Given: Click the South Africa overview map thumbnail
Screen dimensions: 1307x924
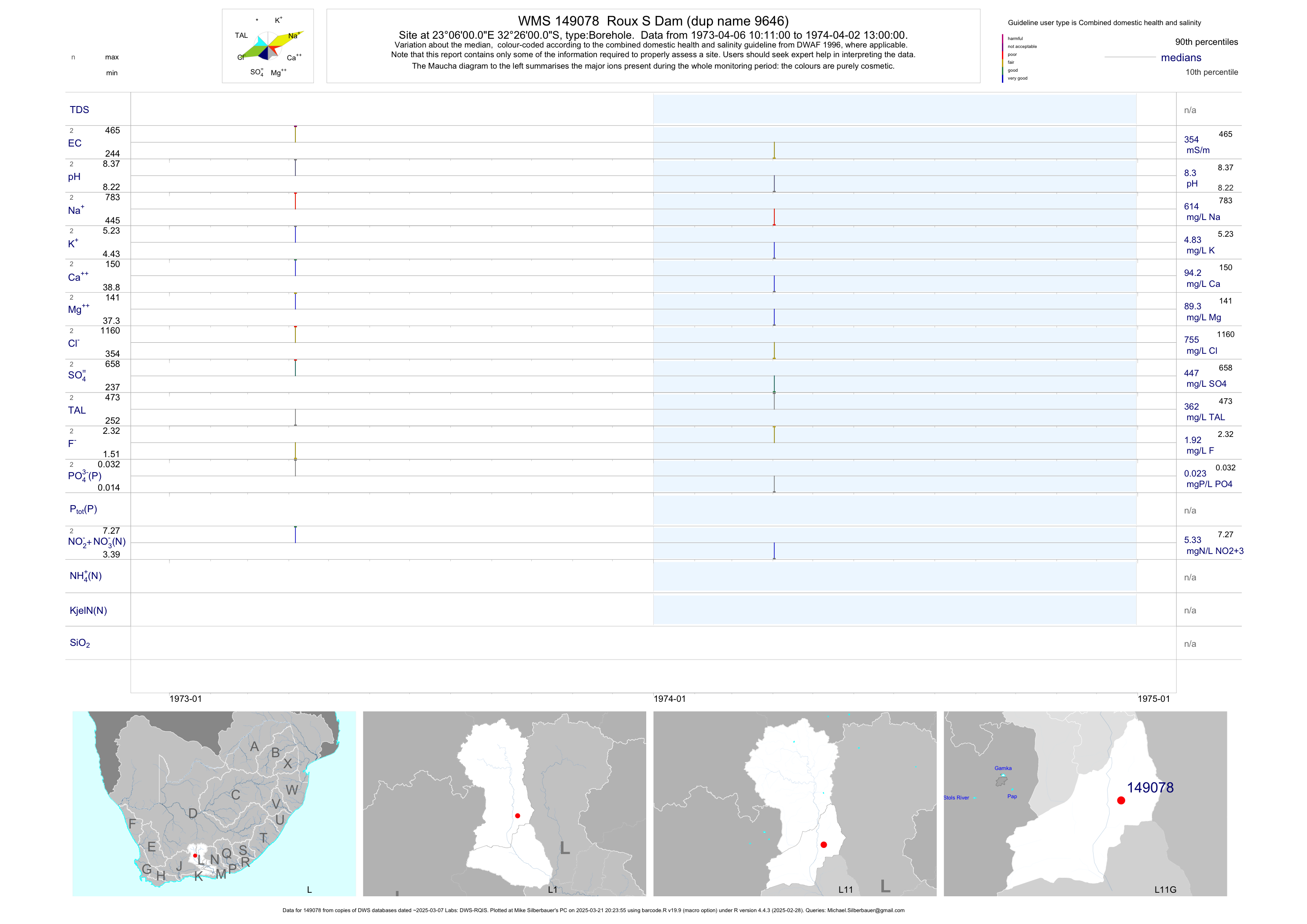Looking at the screenshot, I should pyautogui.click(x=214, y=803).
